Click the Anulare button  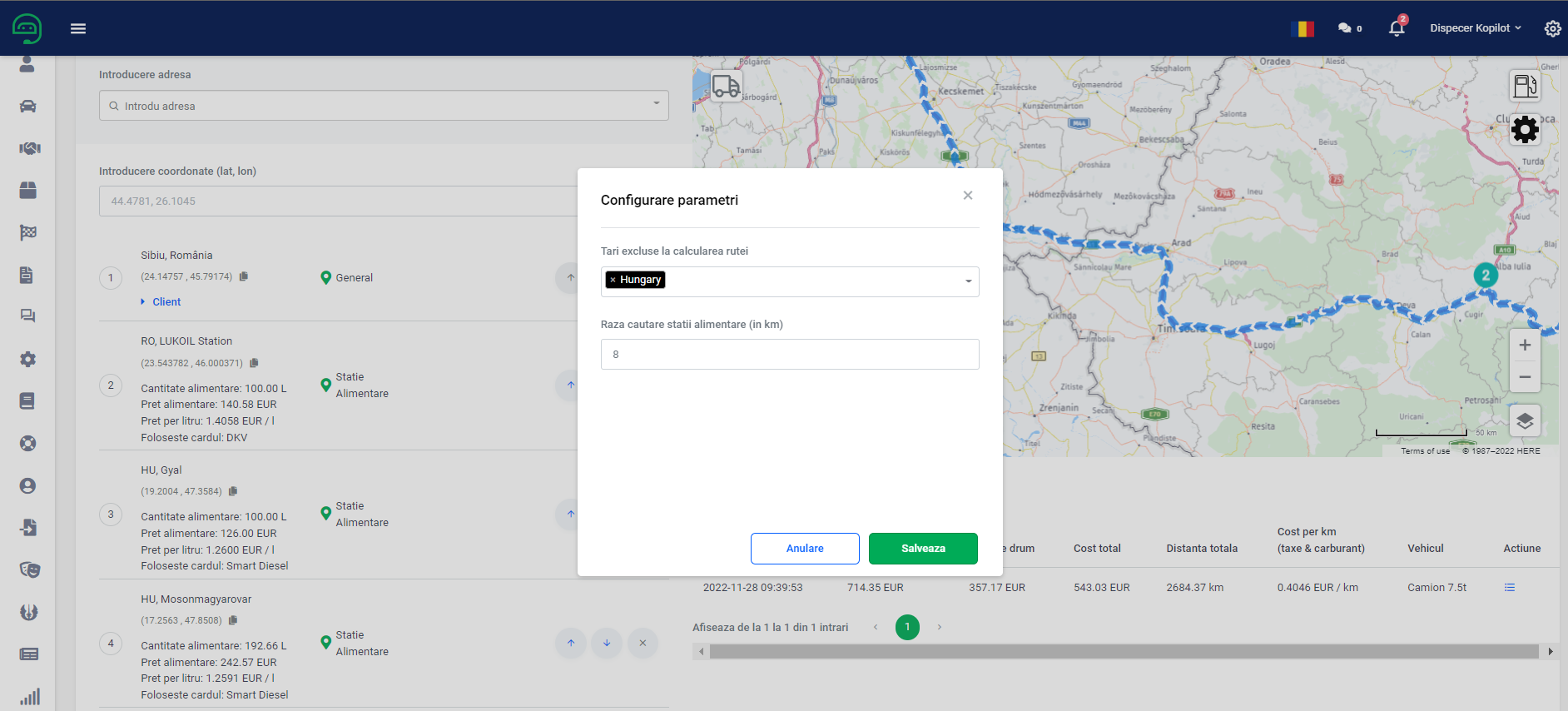click(805, 549)
